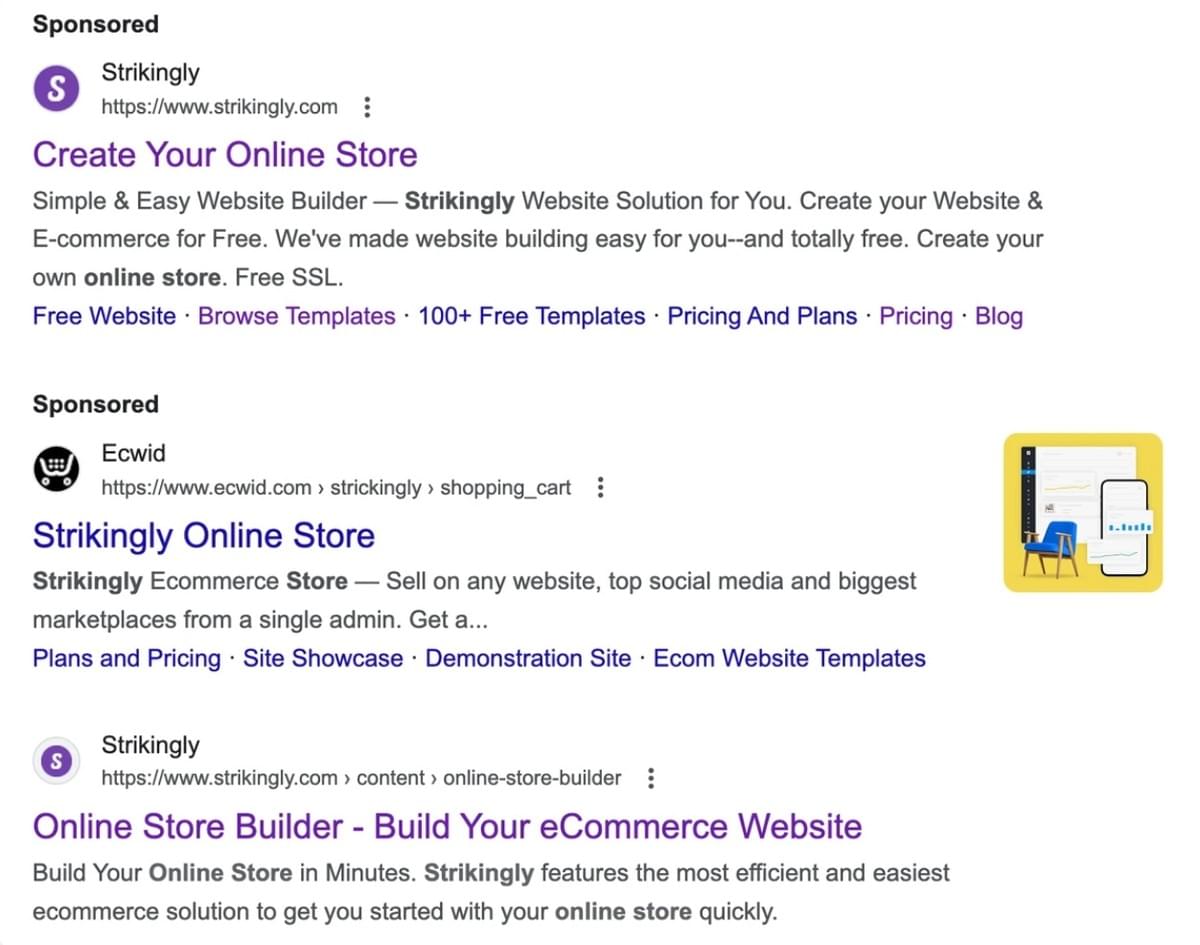
Task: Open "Online Store Builder - Build Your eCommerce Website"
Action: [x=447, y=827]
